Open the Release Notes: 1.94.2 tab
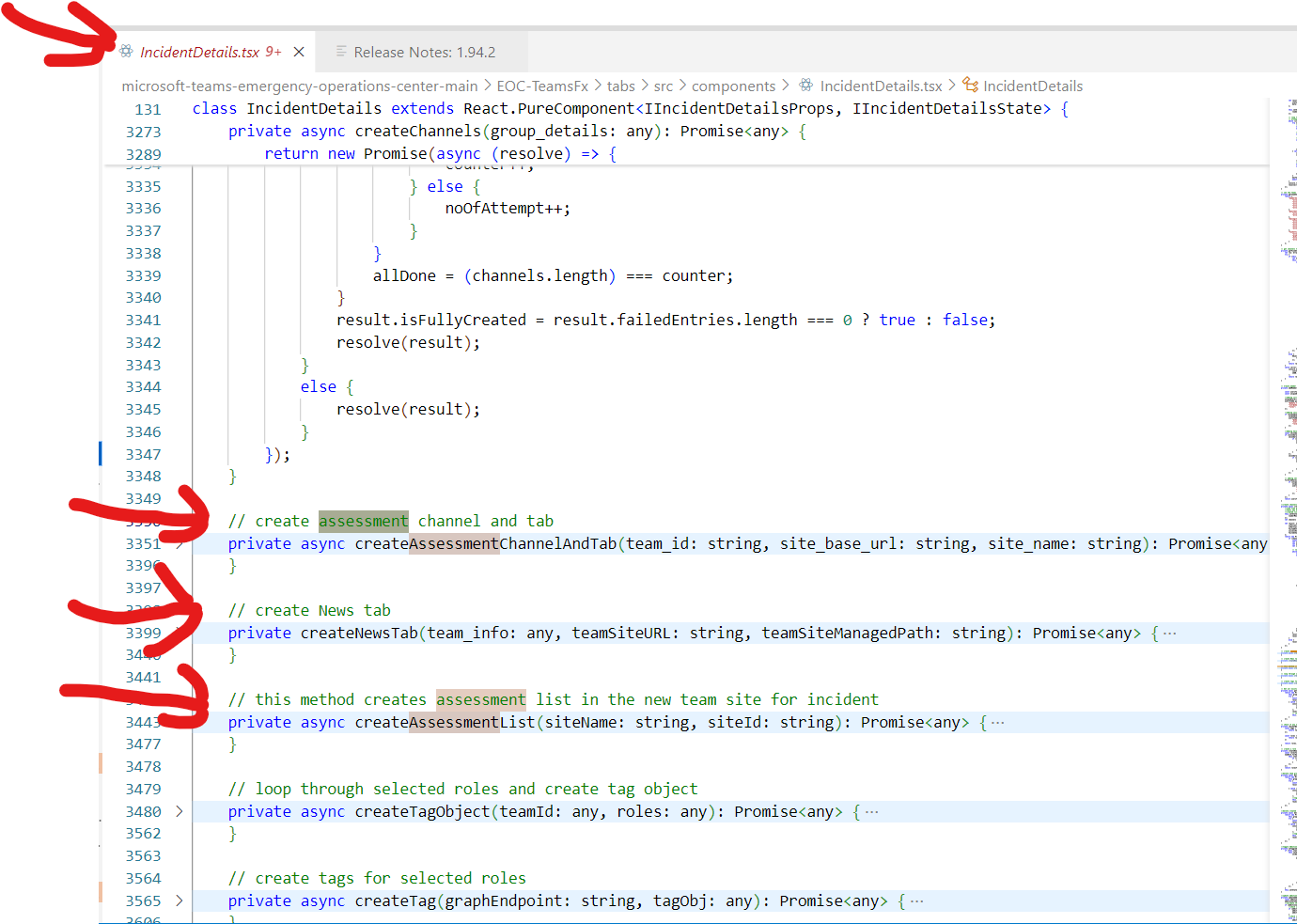 point(424,52)
